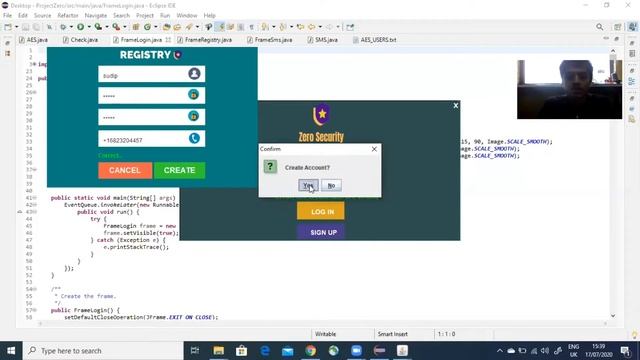This screenshot has width=640, height=360.
Task: Click the Pin Editor toolbar icon
Action: 350,27
